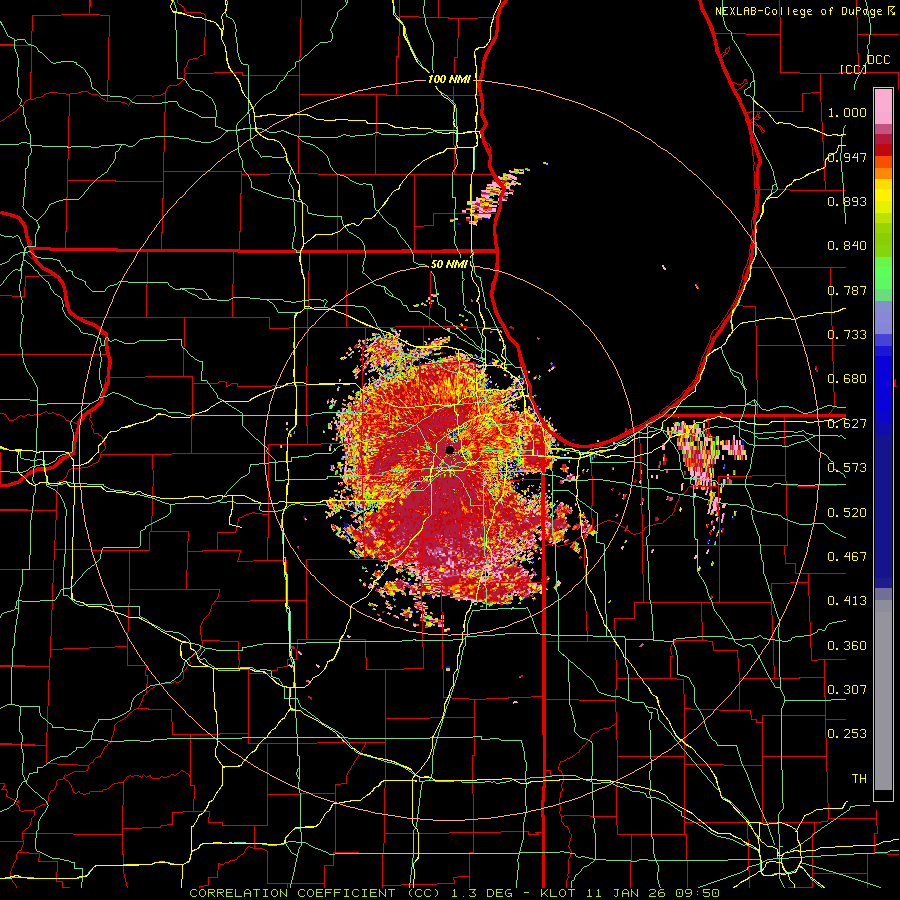
Task: Click the gray segment of the color bar
Action: click(883, 695)
